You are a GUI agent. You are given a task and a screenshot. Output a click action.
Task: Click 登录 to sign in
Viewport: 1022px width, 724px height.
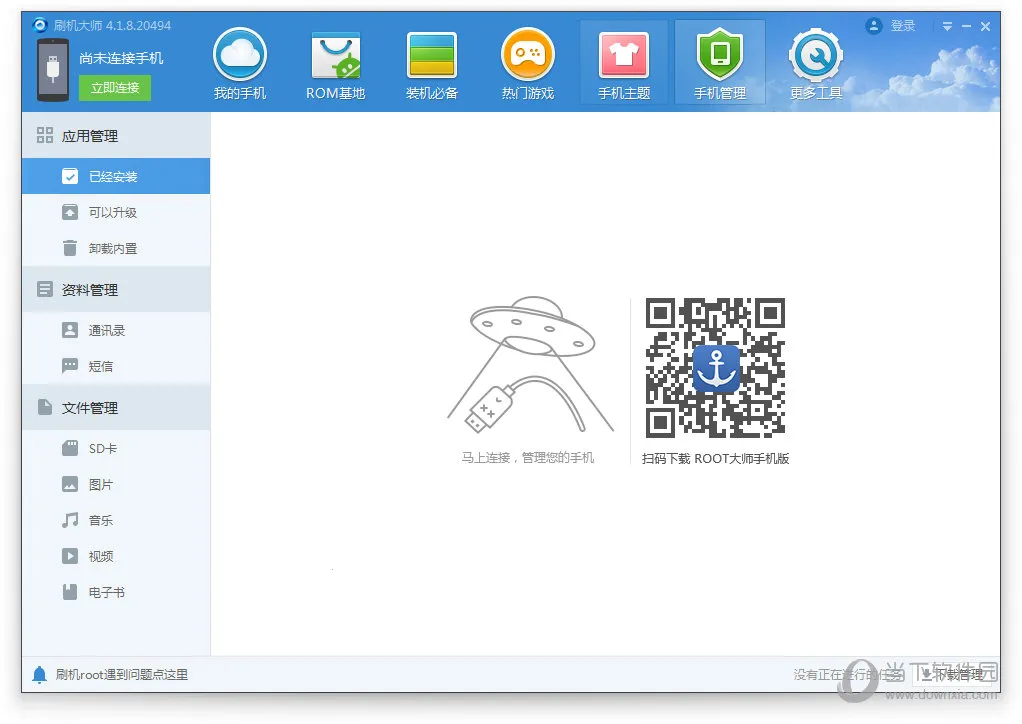pos(902,26)
